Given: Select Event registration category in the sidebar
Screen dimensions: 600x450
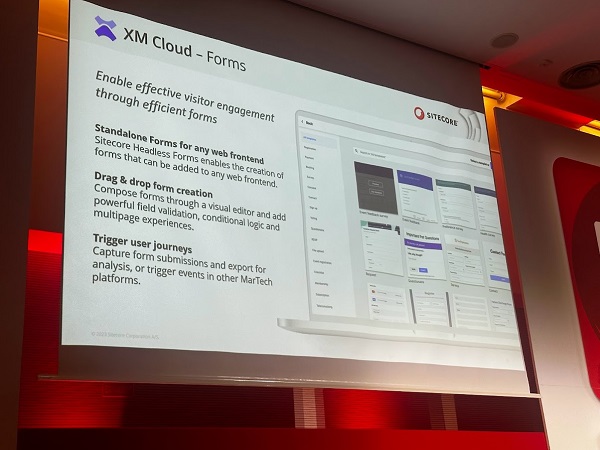Looking at the screenshot, I should [x=322, y=262].
